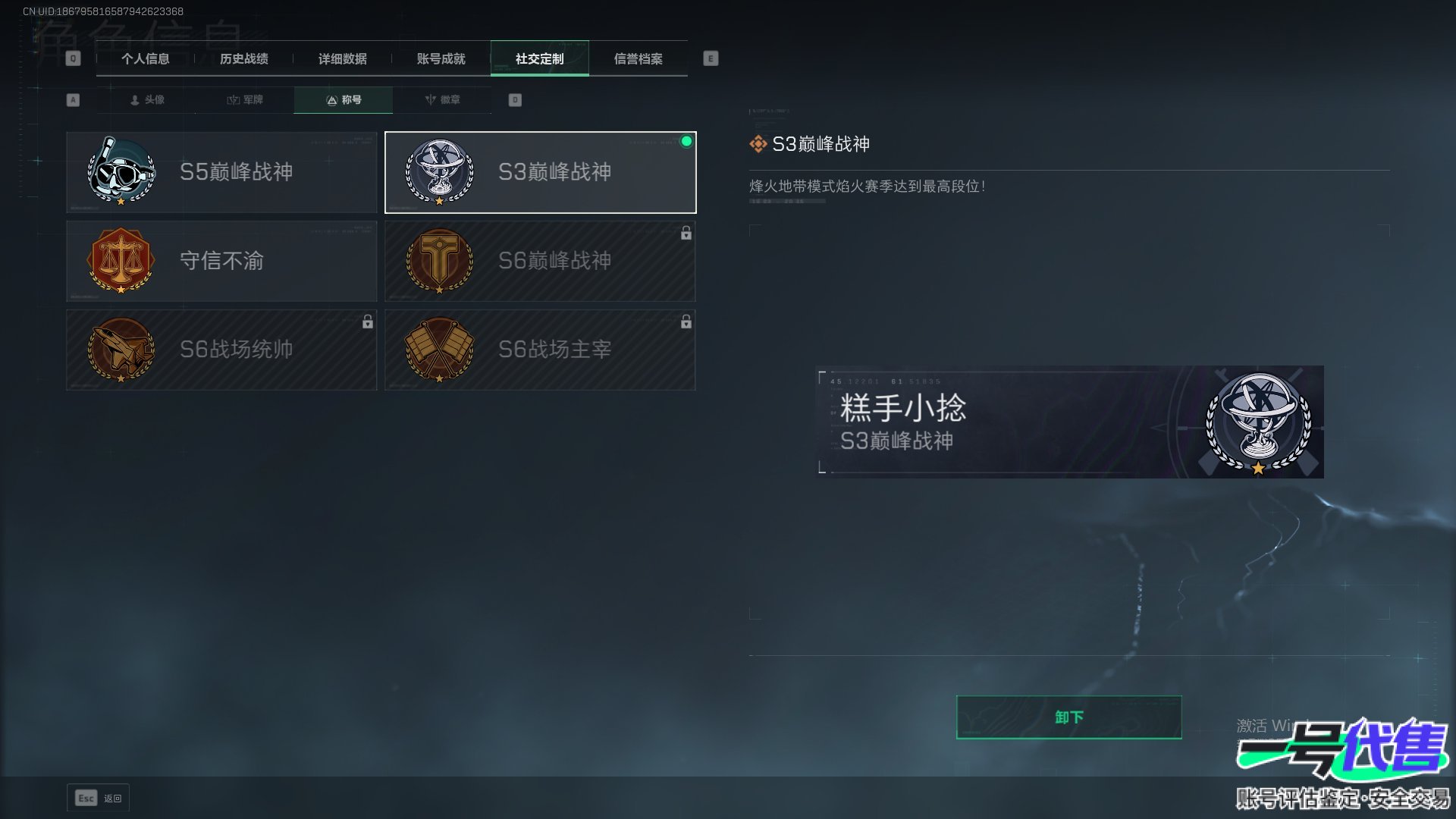Select the S6战场主宰 flags badge icon

pyautogui.click(x=440, y=349)
